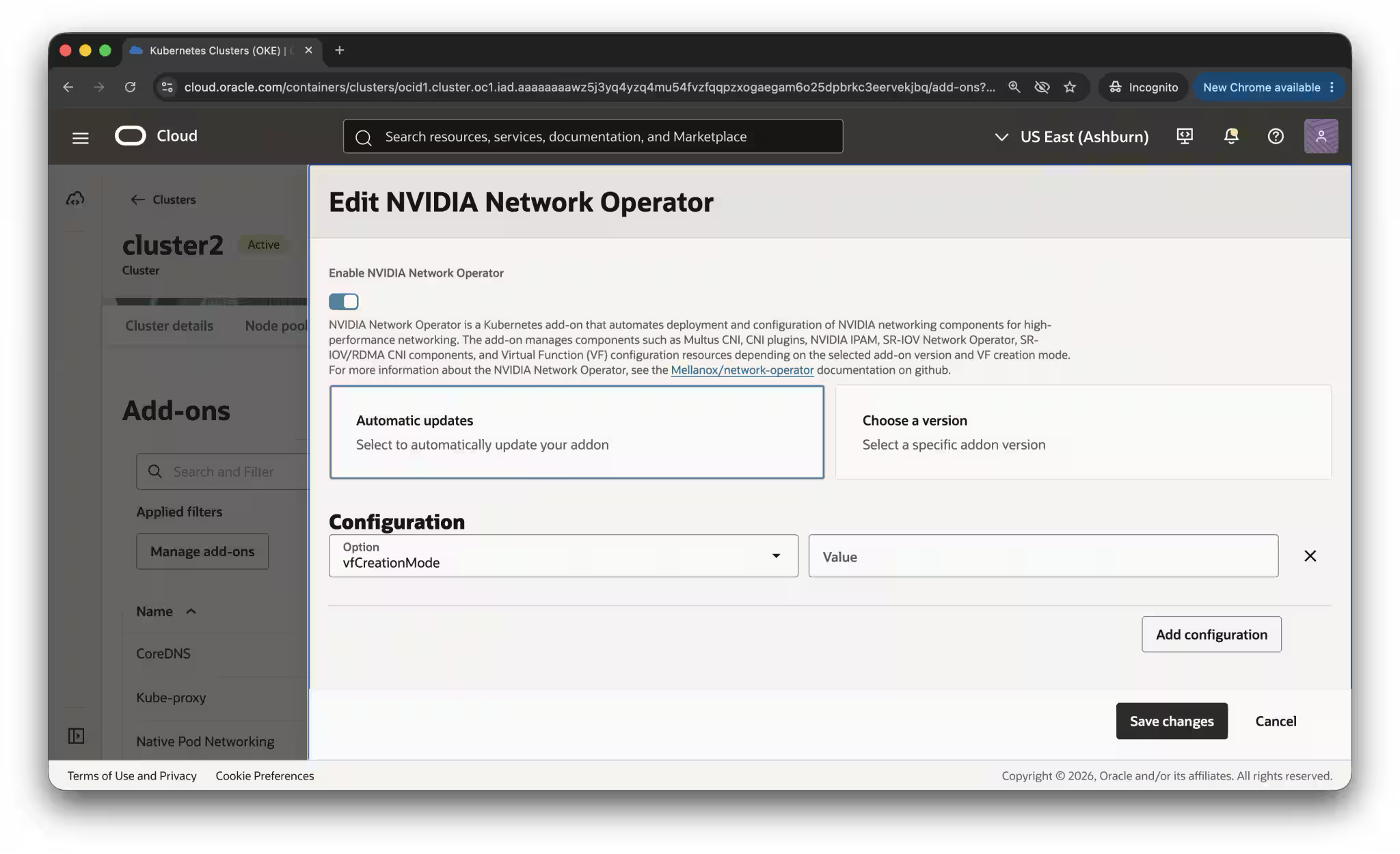Select the CoreDNS add-on row
1400x854 pixels.
coord(215,654)
